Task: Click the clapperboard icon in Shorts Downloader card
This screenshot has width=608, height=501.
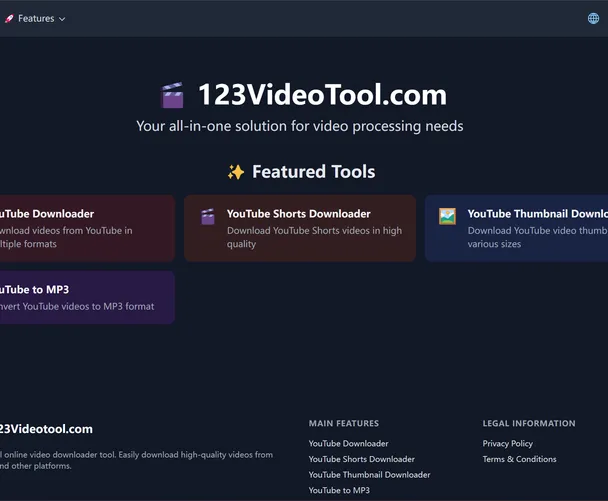Action: pos(208,217)
